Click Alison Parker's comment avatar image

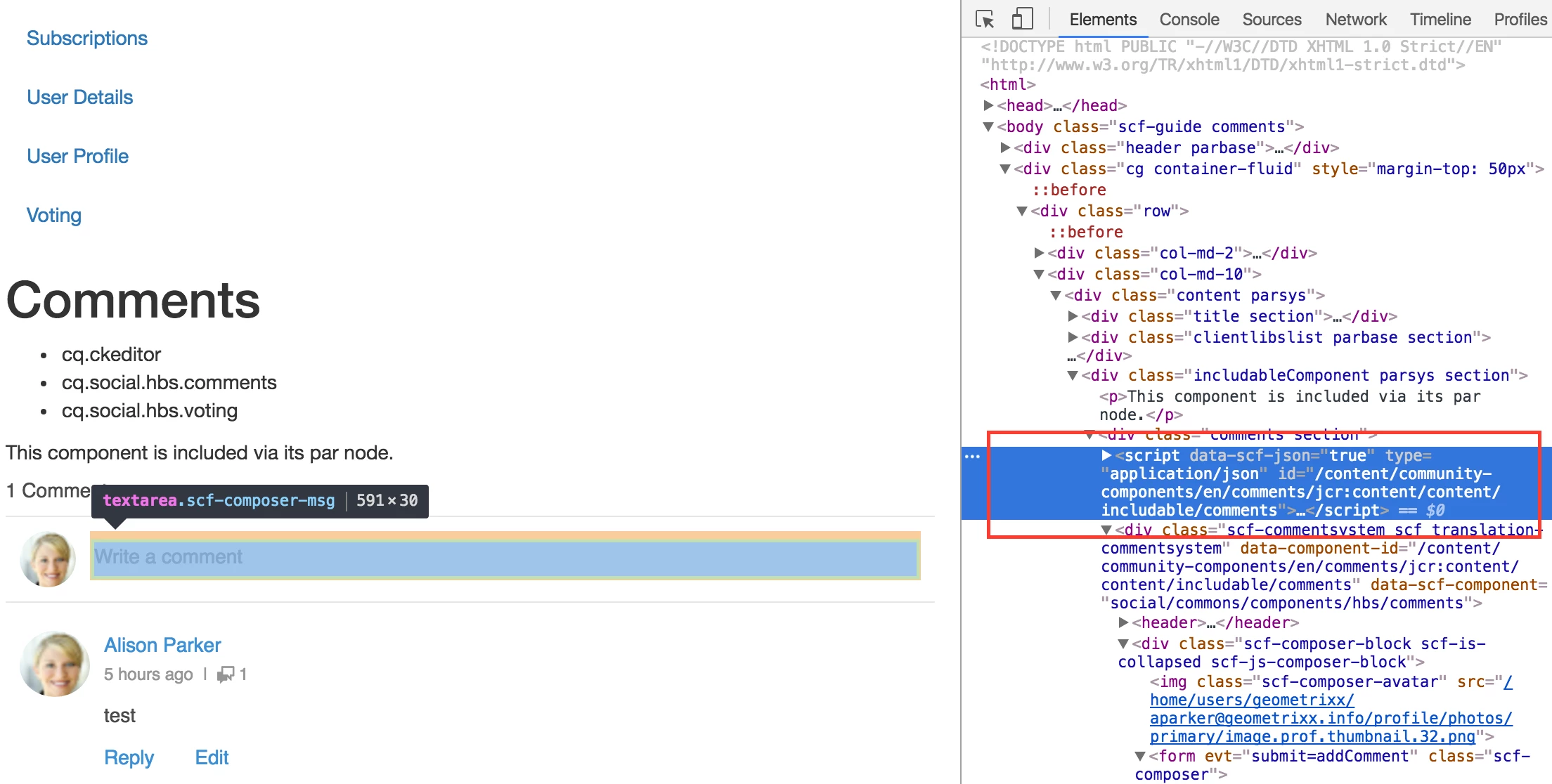(55, 664)
